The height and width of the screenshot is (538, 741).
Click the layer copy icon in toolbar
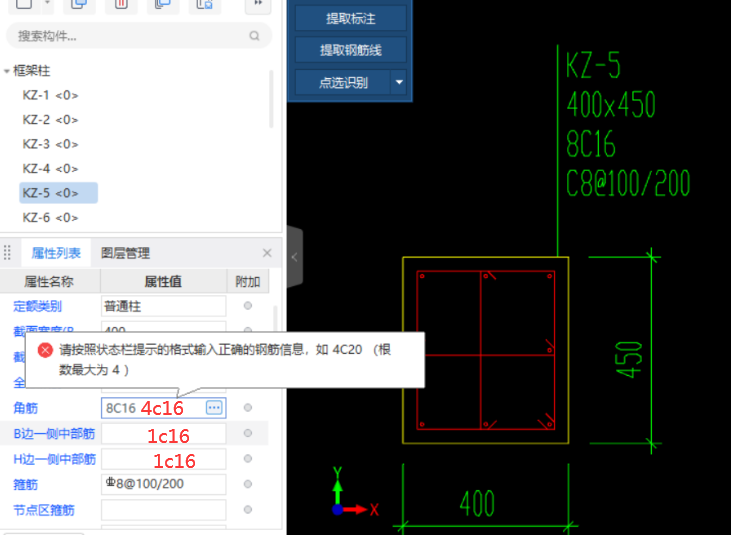tap(163, 5)
